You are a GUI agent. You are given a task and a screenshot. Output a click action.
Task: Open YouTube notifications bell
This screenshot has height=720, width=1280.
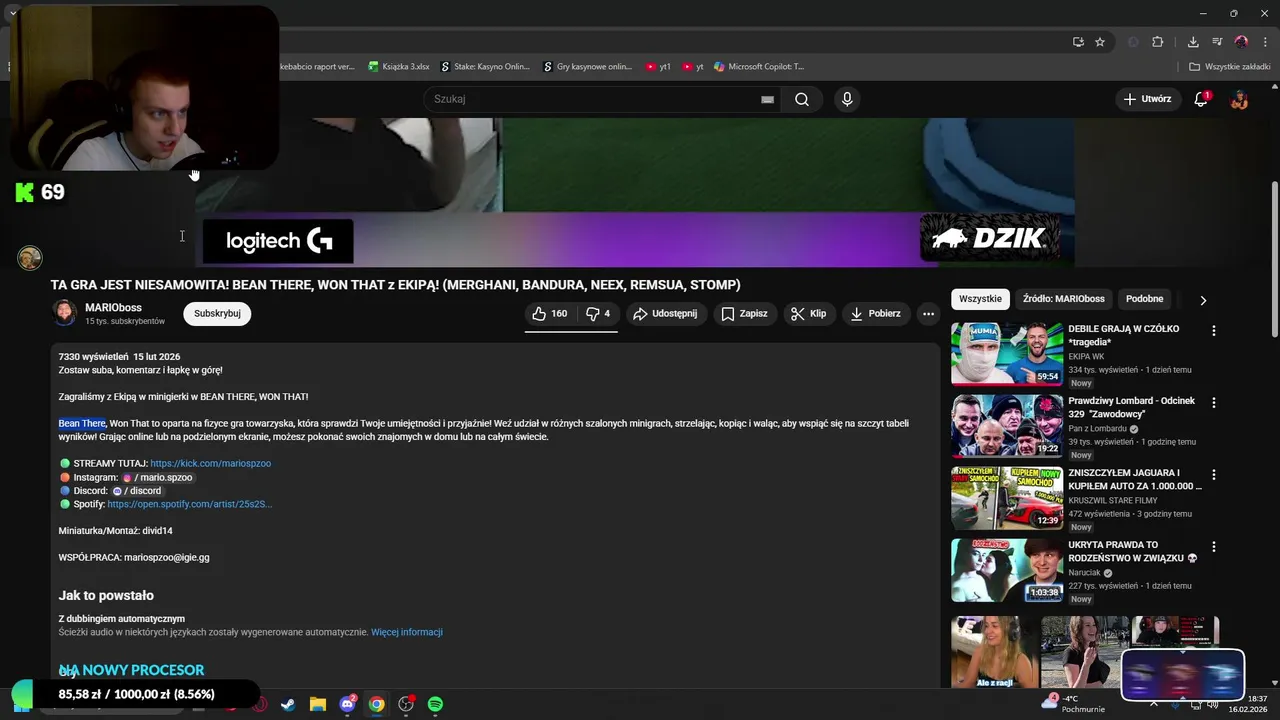coord(1201,99)
